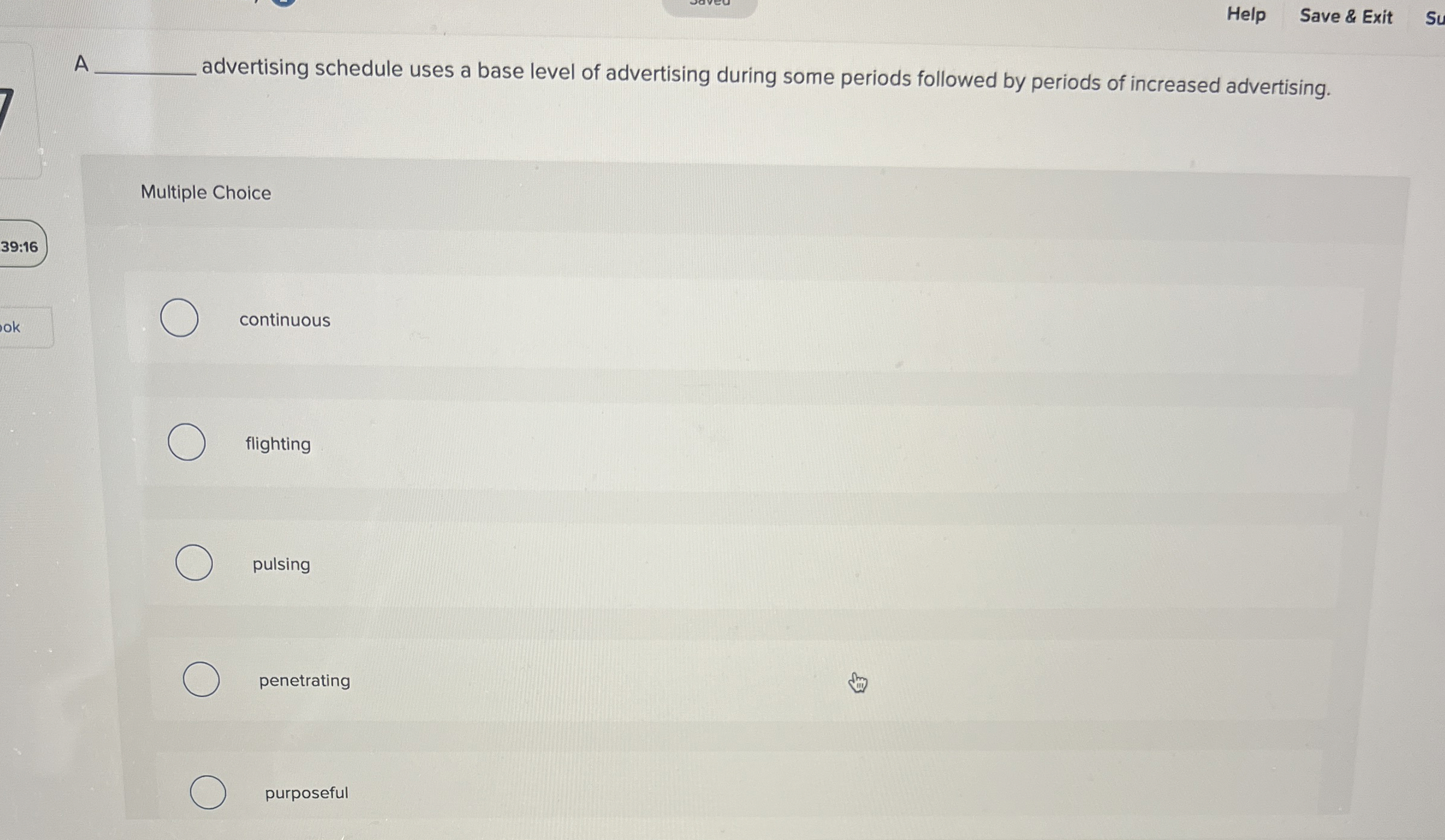Select the "continuous" radio button
The width and height of the screenshot is (1445, 840).
(x=179, y=319)
